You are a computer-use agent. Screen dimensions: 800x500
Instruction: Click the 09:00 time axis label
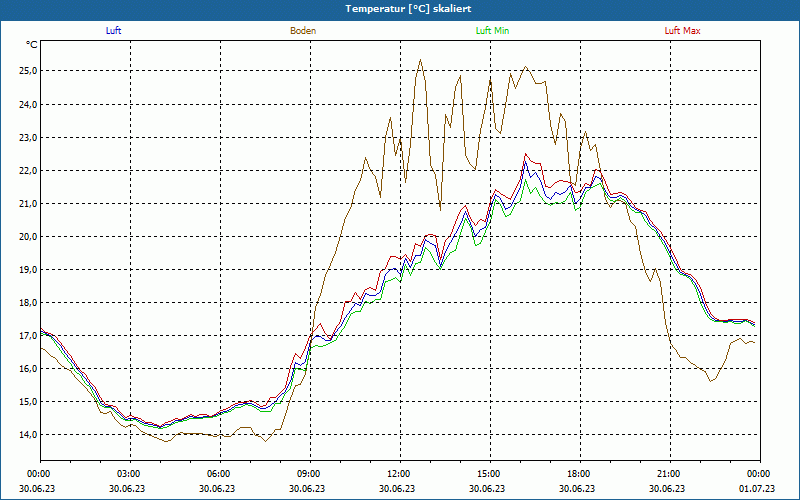tap(307, 474)
